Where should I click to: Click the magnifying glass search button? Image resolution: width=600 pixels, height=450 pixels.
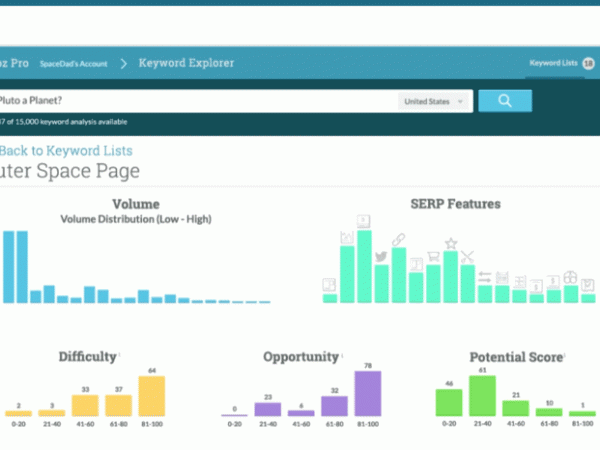pyautogui.click(x=505, y=100)
